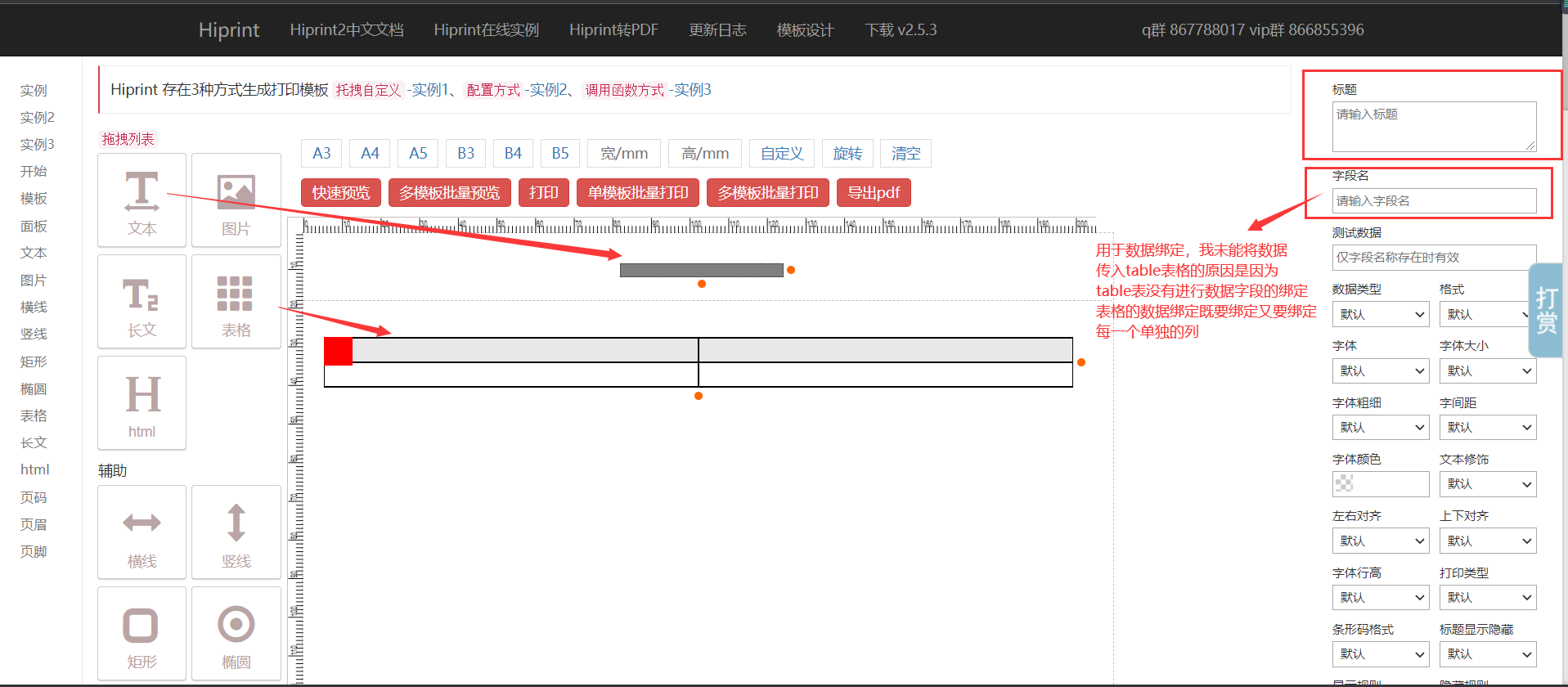This screenshot has height=687, width=1568.
Task: Open Hiprint在线实例 in the navbar
Action: tap(487, 30)
